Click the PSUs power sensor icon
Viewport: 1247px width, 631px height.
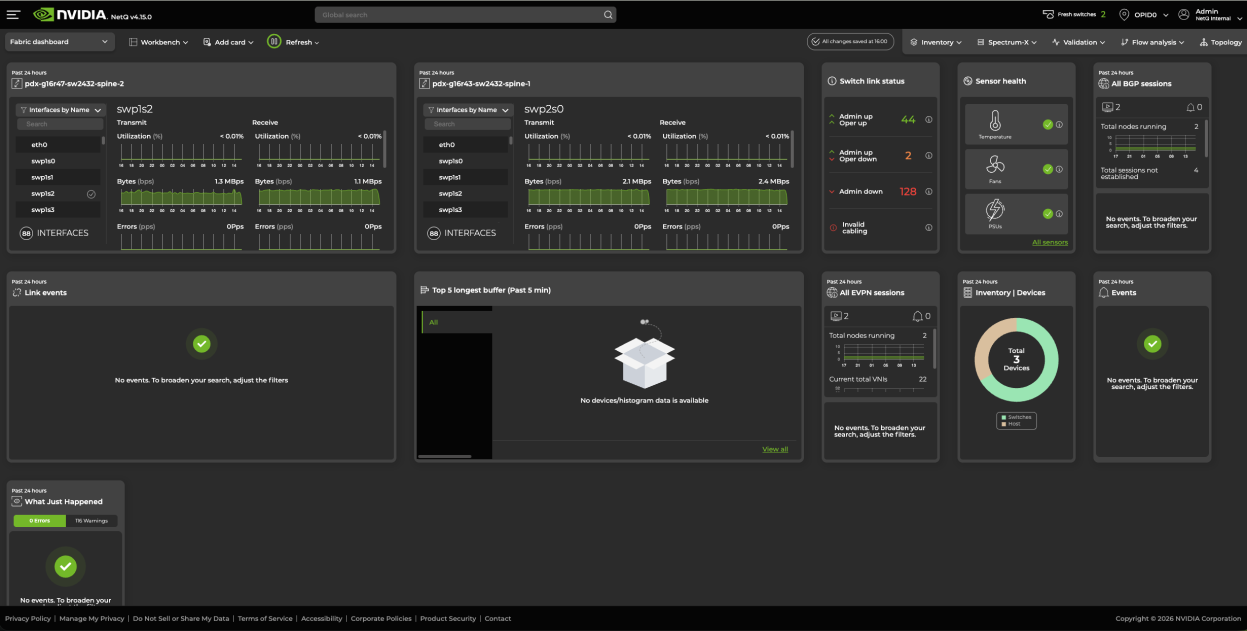click(x=995, y=210)
